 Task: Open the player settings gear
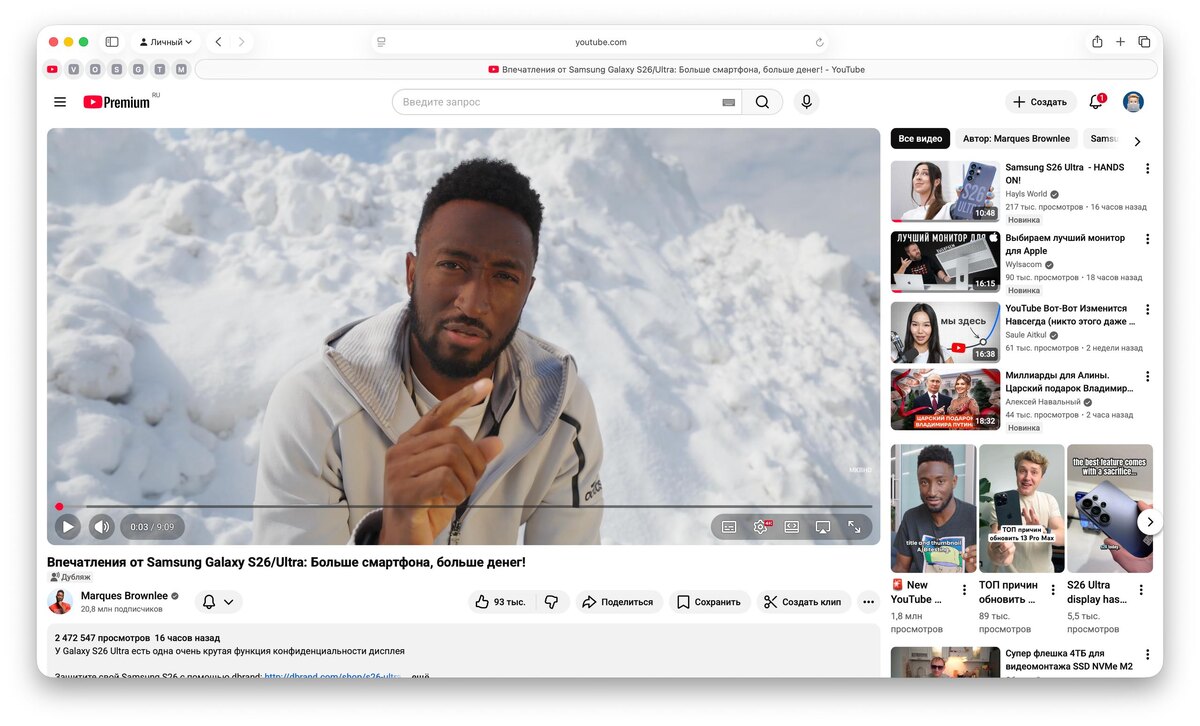(x=760, y=527)
